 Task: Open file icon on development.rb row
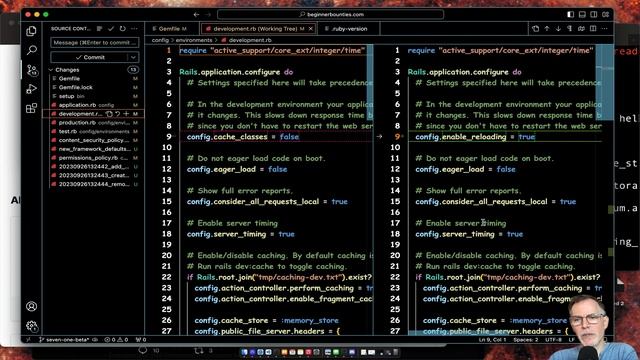point(109,114)
